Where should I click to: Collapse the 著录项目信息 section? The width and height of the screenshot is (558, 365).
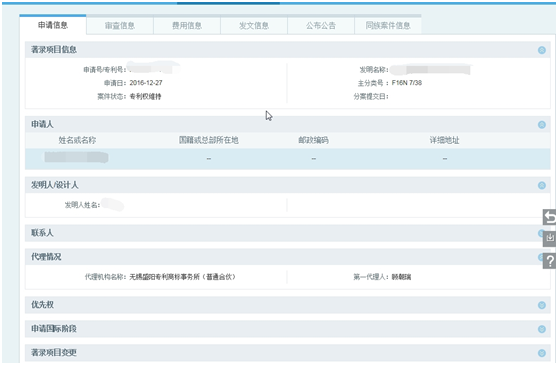click(x=542, y=50)
